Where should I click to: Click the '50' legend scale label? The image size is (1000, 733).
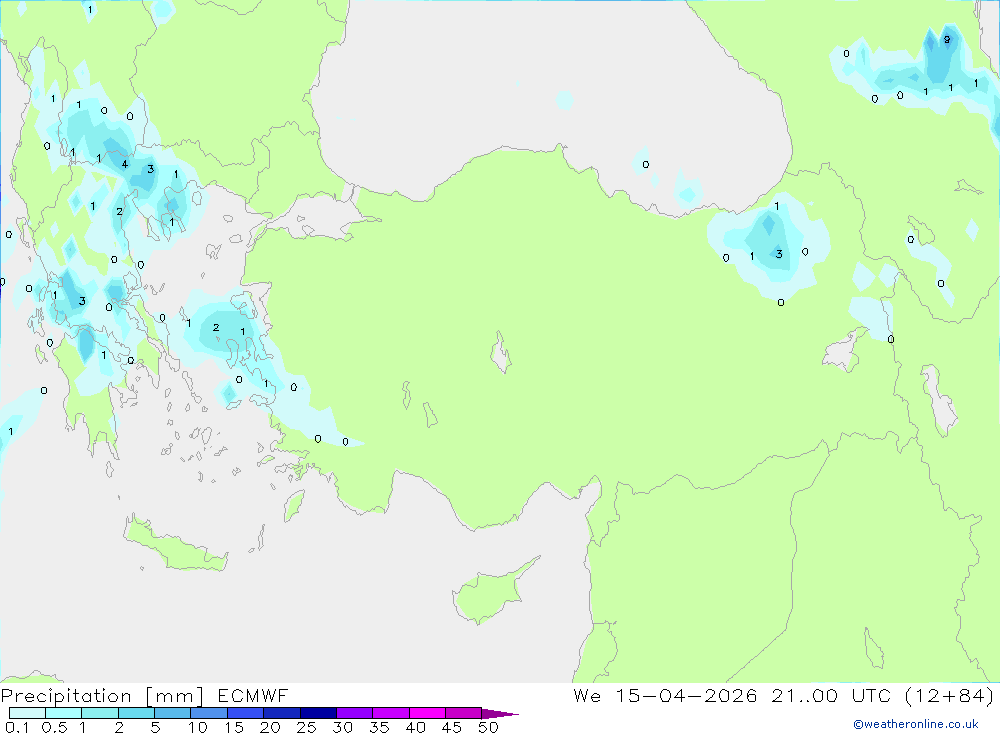(488, 727)
